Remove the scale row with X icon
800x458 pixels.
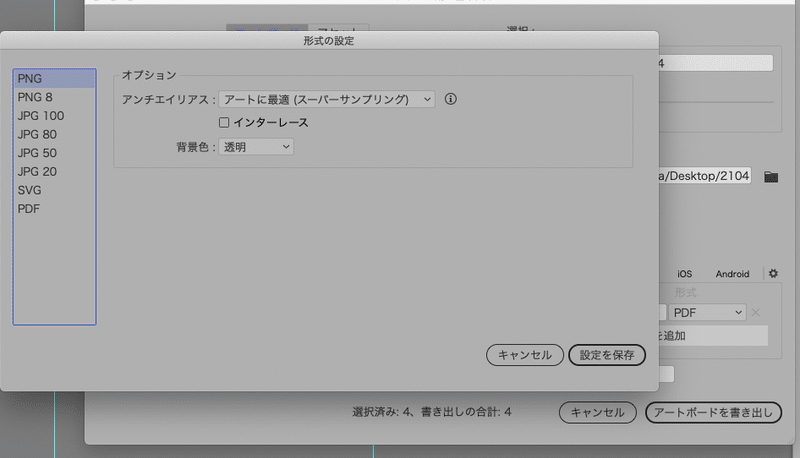[756, 312]
